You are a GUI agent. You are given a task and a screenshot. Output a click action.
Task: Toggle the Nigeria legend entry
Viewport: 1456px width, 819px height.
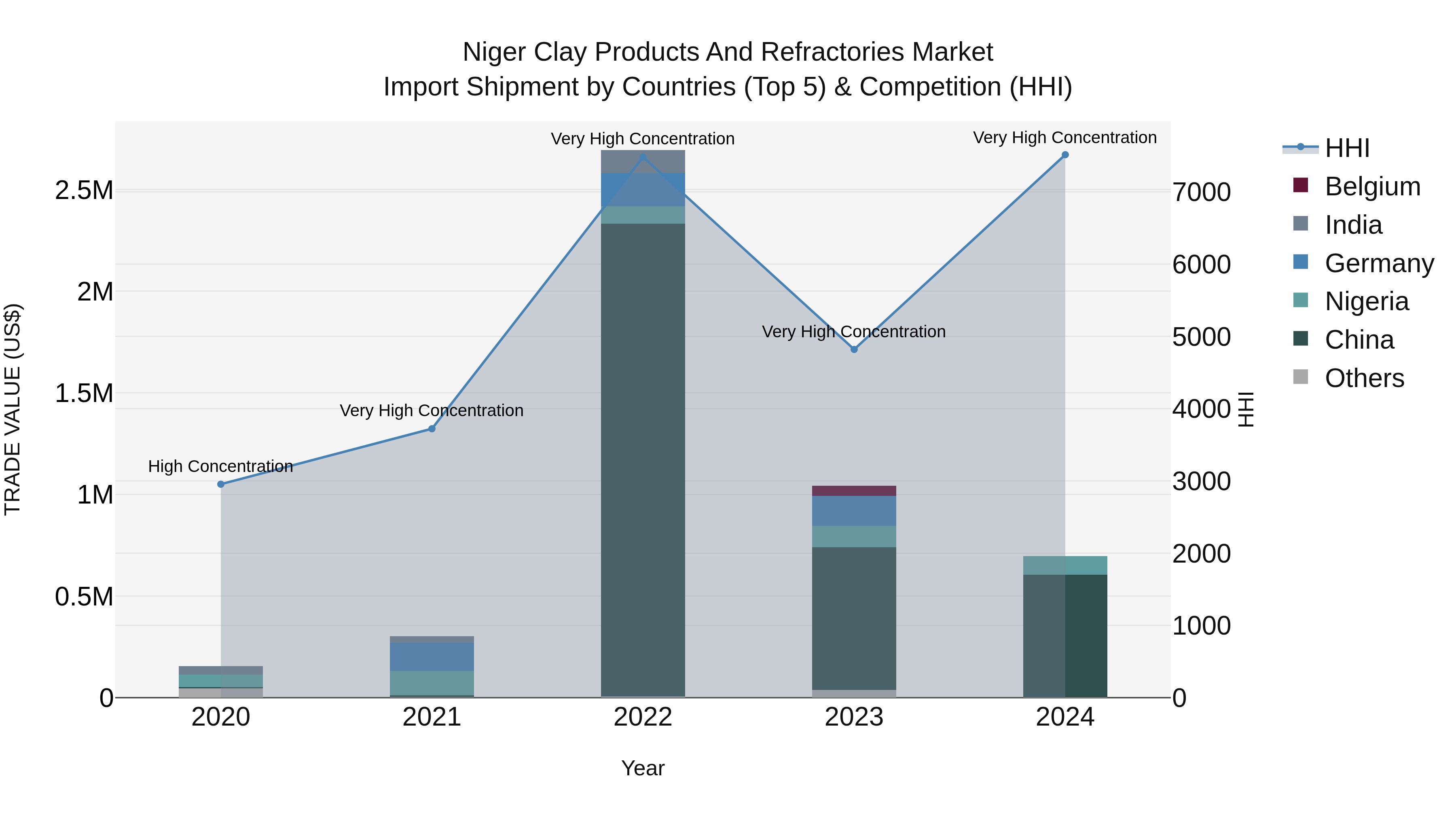(1351, 301)
